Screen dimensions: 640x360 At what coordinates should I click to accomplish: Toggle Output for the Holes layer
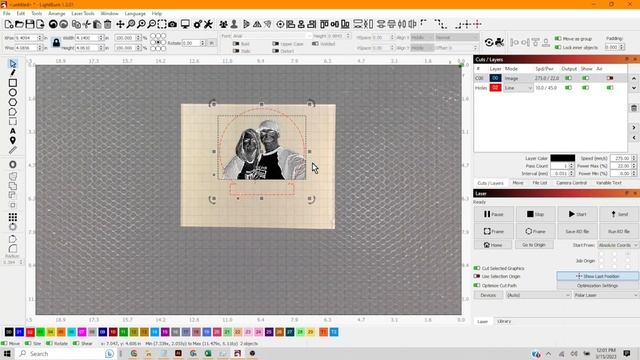pyautogui.click(x=568, y=88)
